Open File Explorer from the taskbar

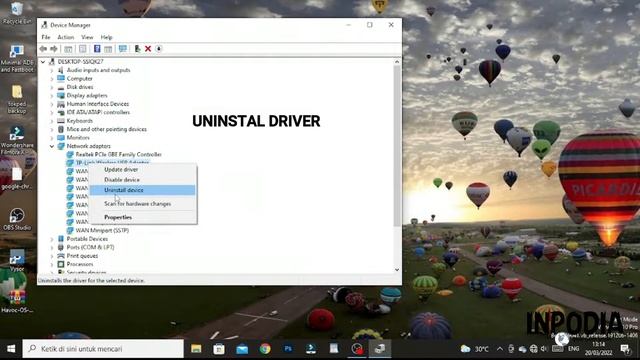[196, 349]
